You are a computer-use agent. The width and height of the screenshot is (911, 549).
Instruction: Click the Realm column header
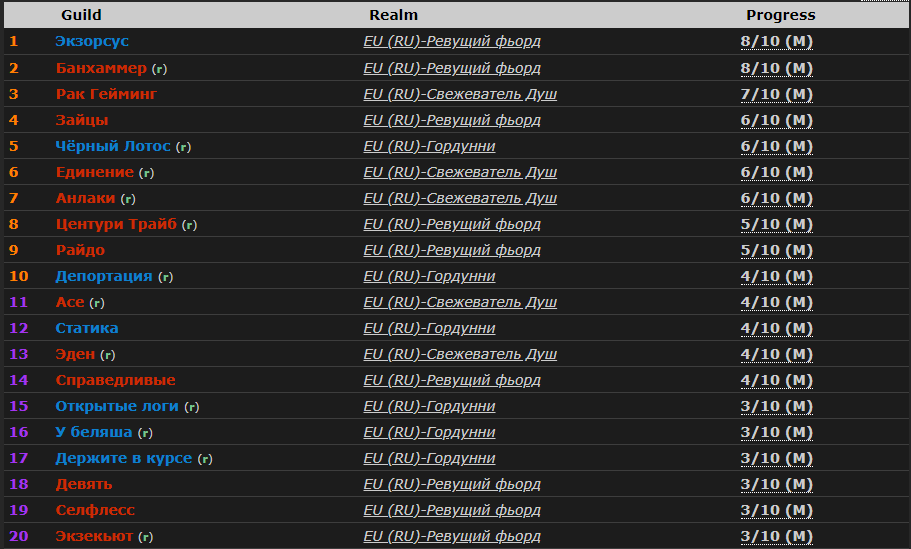[x=393, y=15]
